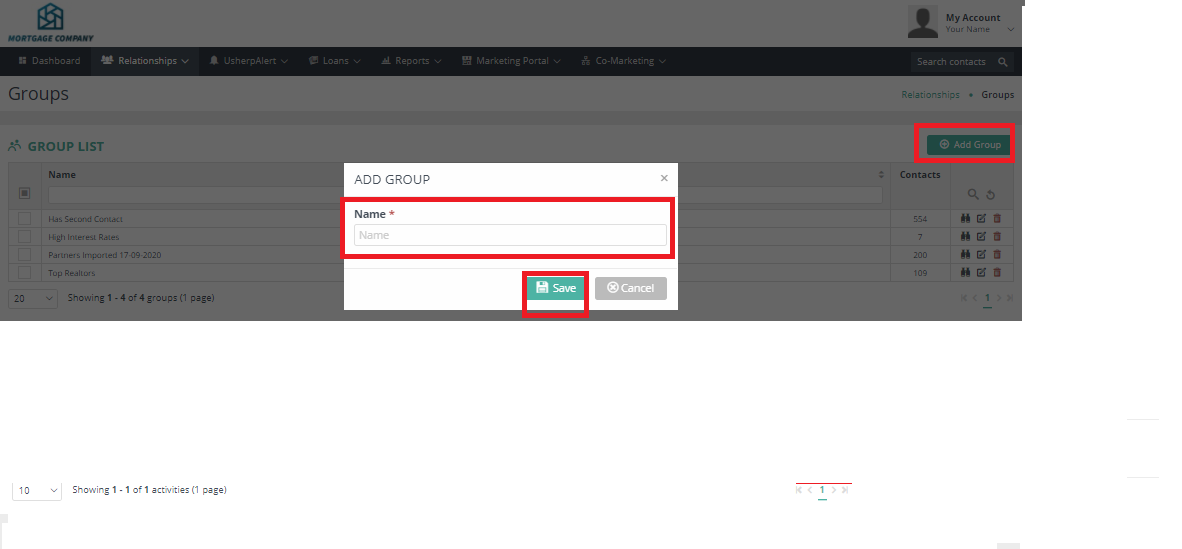
Task: Open the 20 per-page dropdown
Action: pos(33,298)
